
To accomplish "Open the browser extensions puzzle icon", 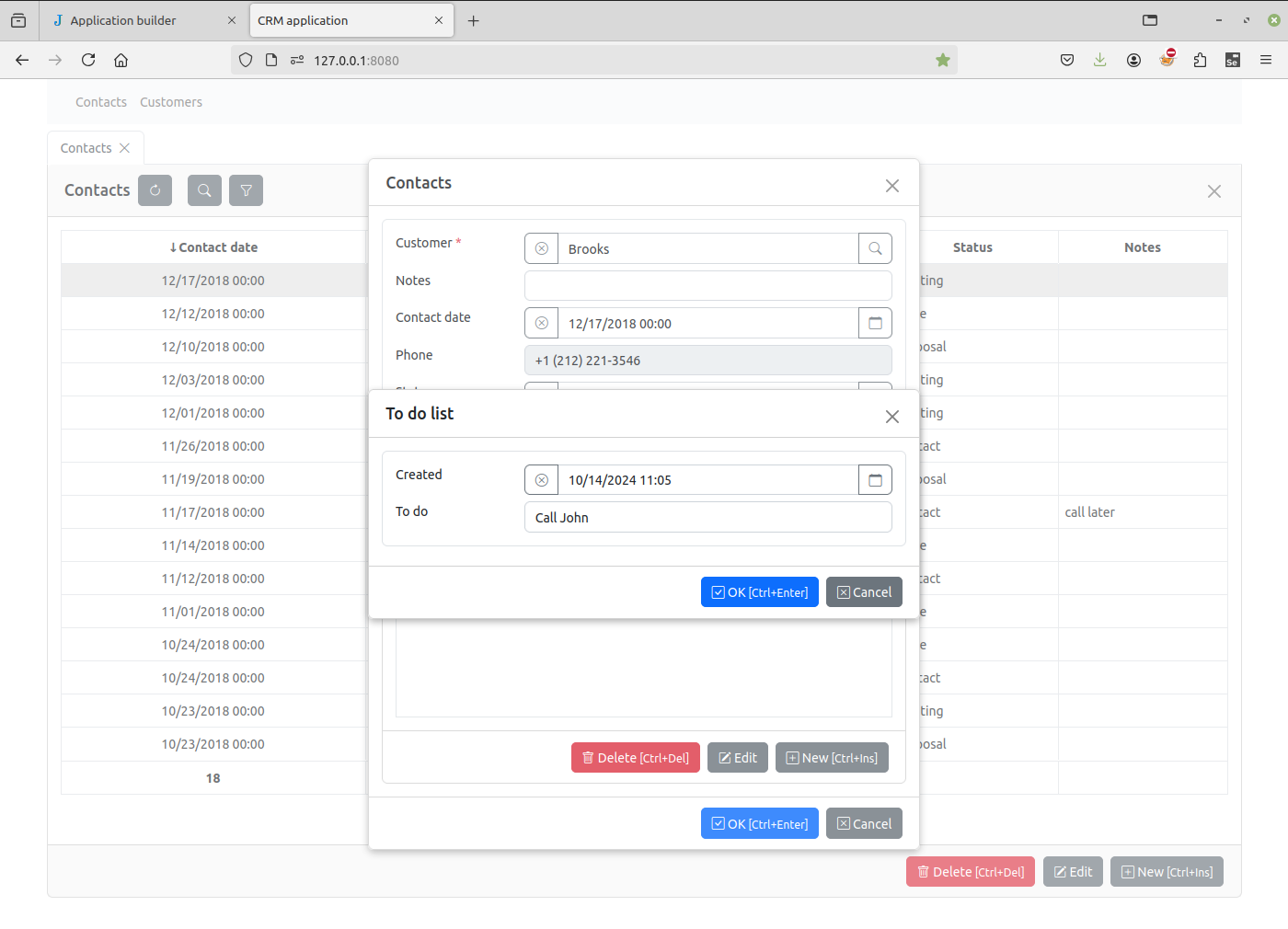I will pyautogui.click(x=1200, y=60).
